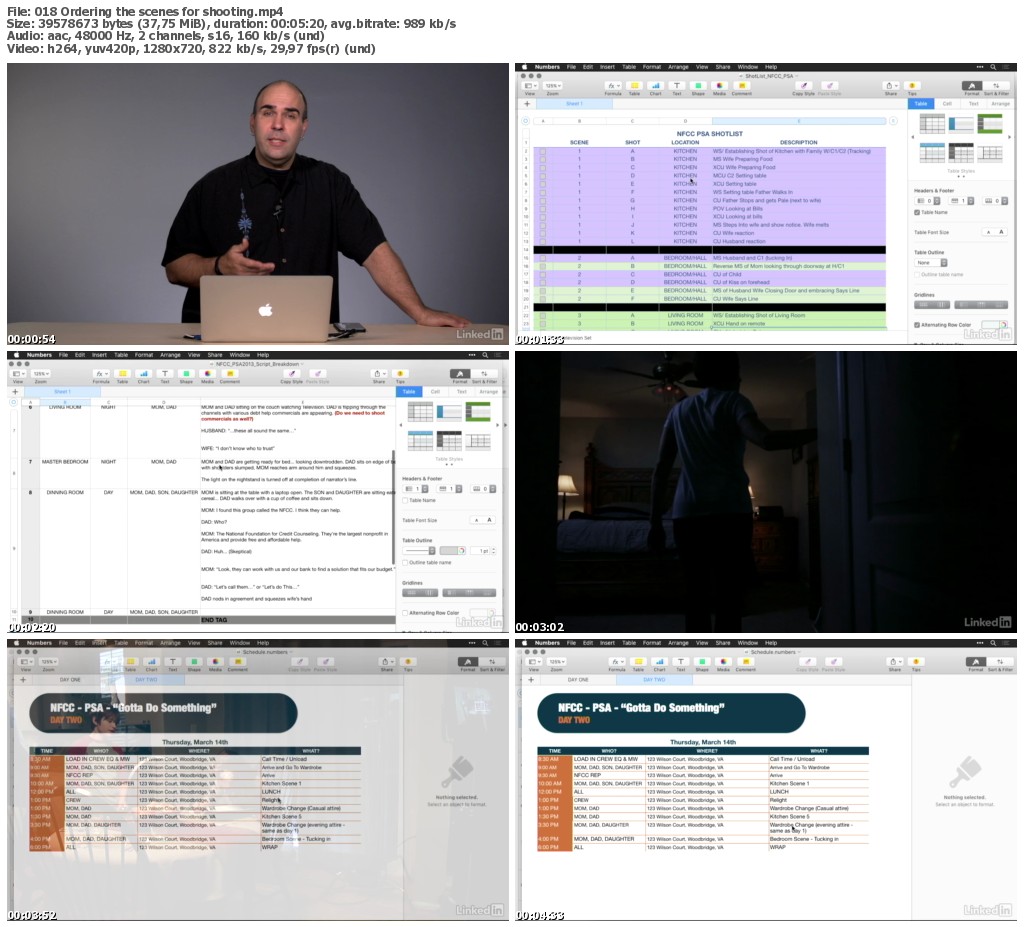
Task: Click green table style thumbnail in ShotList_NFCC_PSA inspector
Action: pyautogui.click(x=989, y=123)
